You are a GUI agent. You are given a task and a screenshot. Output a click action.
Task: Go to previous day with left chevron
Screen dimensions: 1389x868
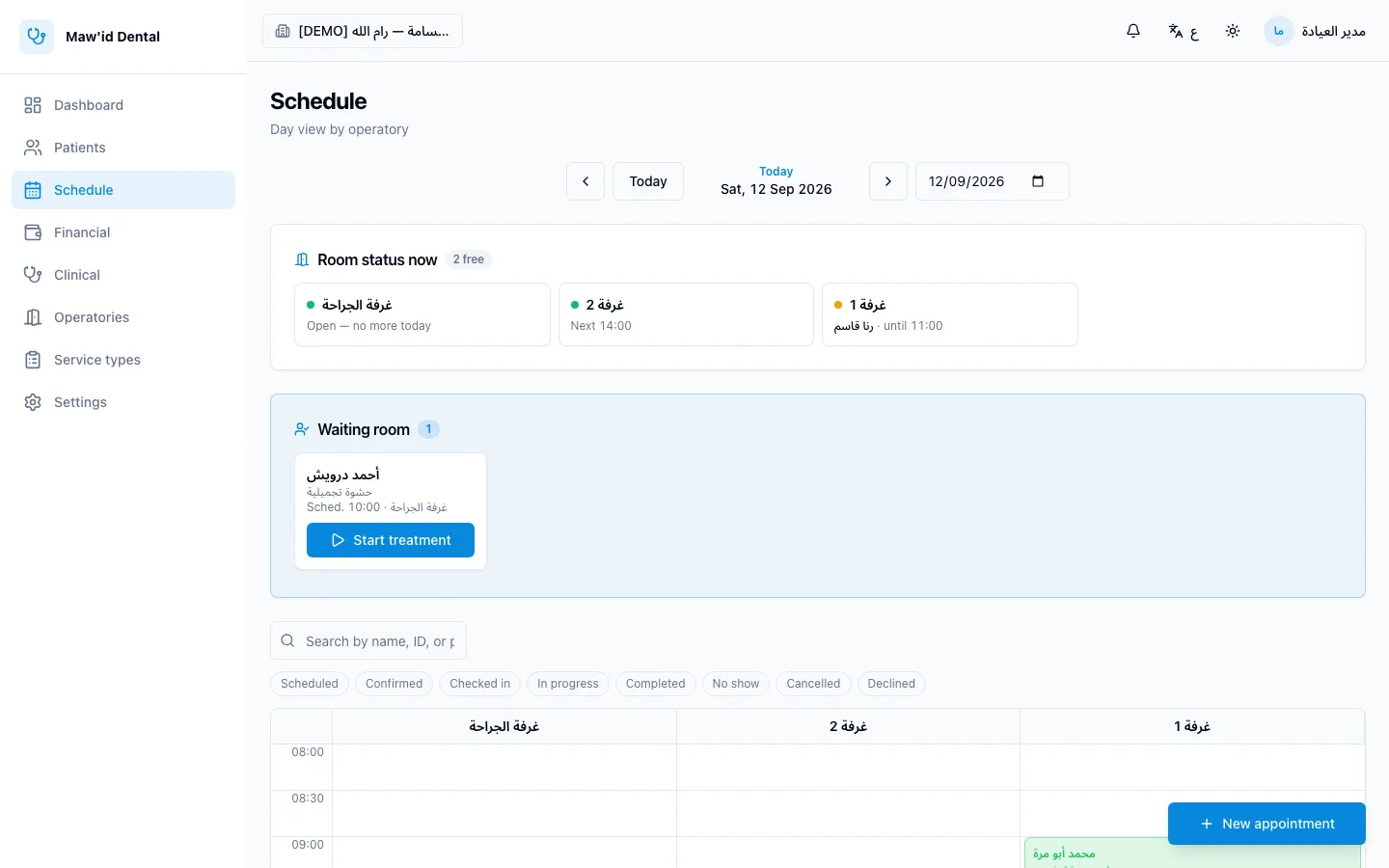tap(586, 181)
